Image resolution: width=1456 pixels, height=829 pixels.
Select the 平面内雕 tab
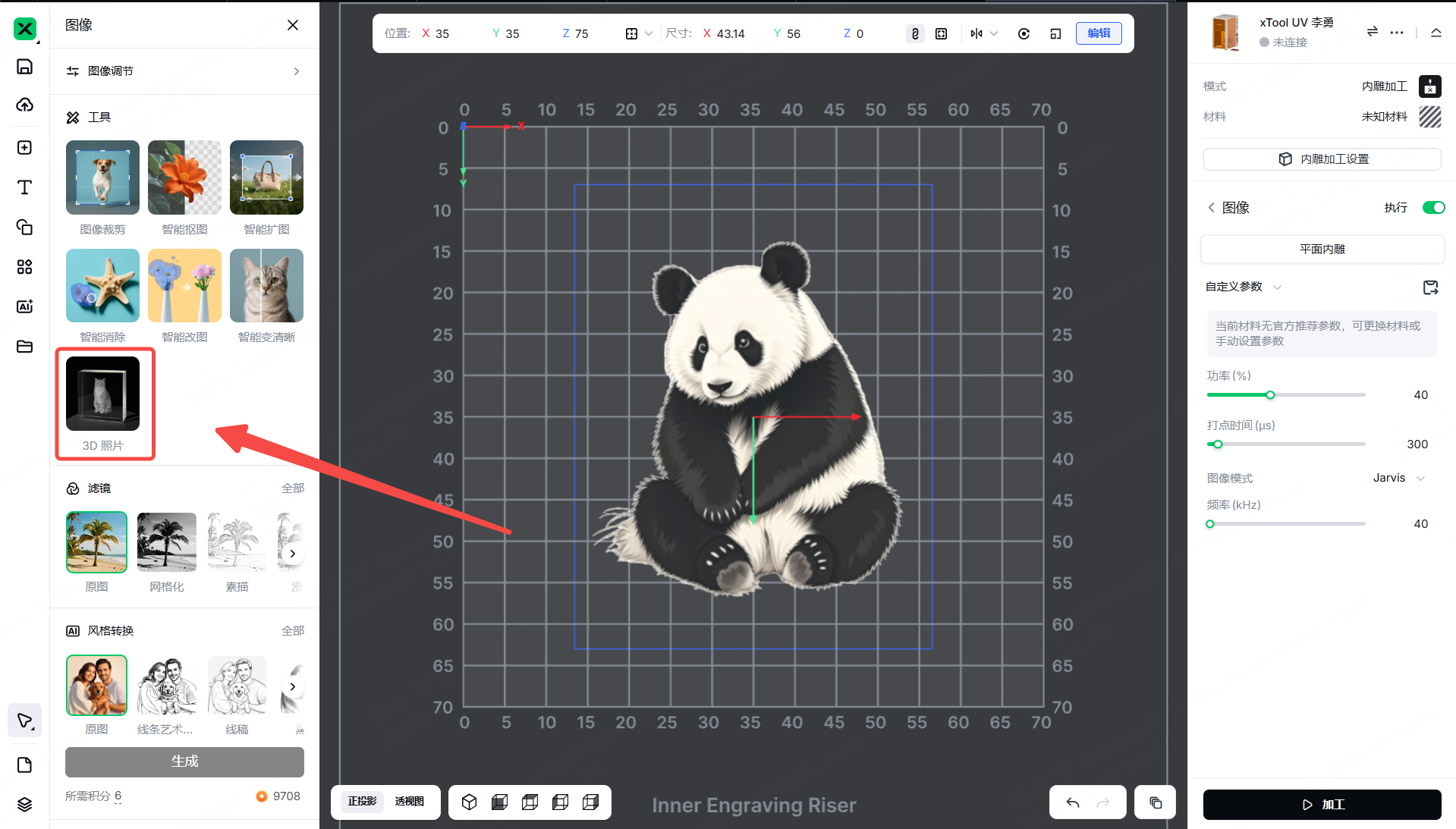[1322, 250]
